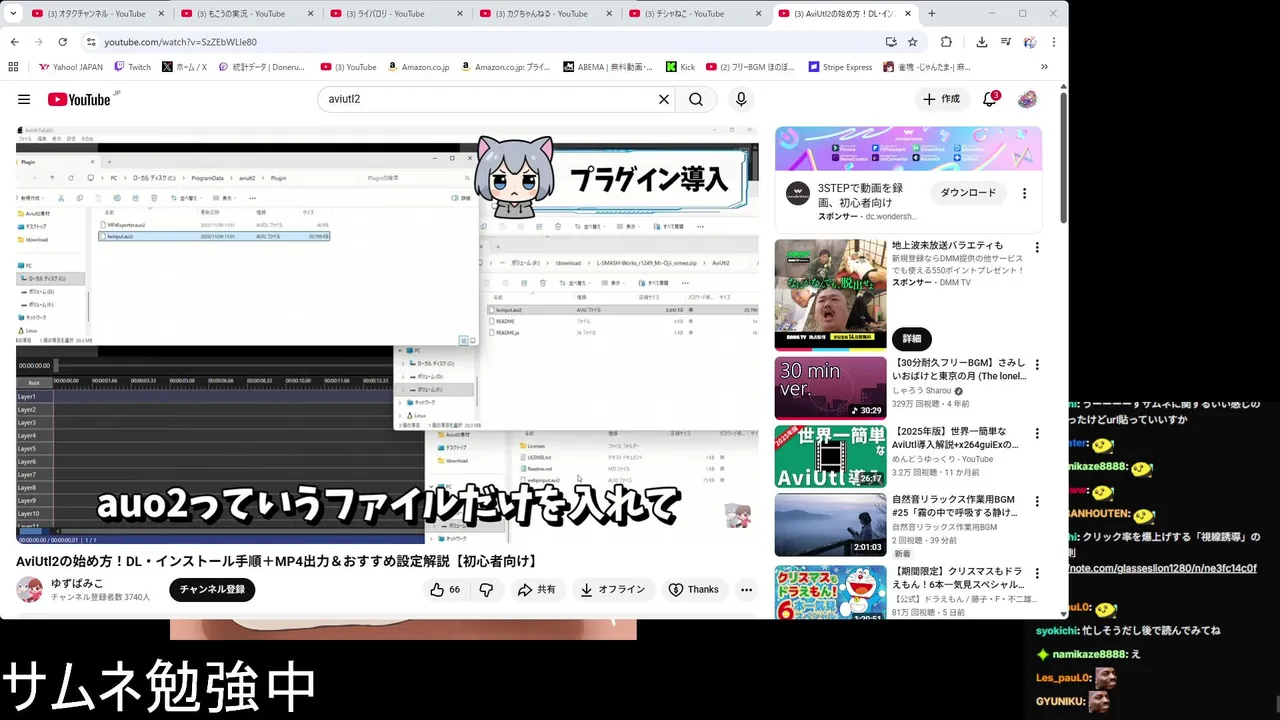The image size is (1280, 720).
Task: Open the media control icon in toolbar
Action: pos(1005,42)
